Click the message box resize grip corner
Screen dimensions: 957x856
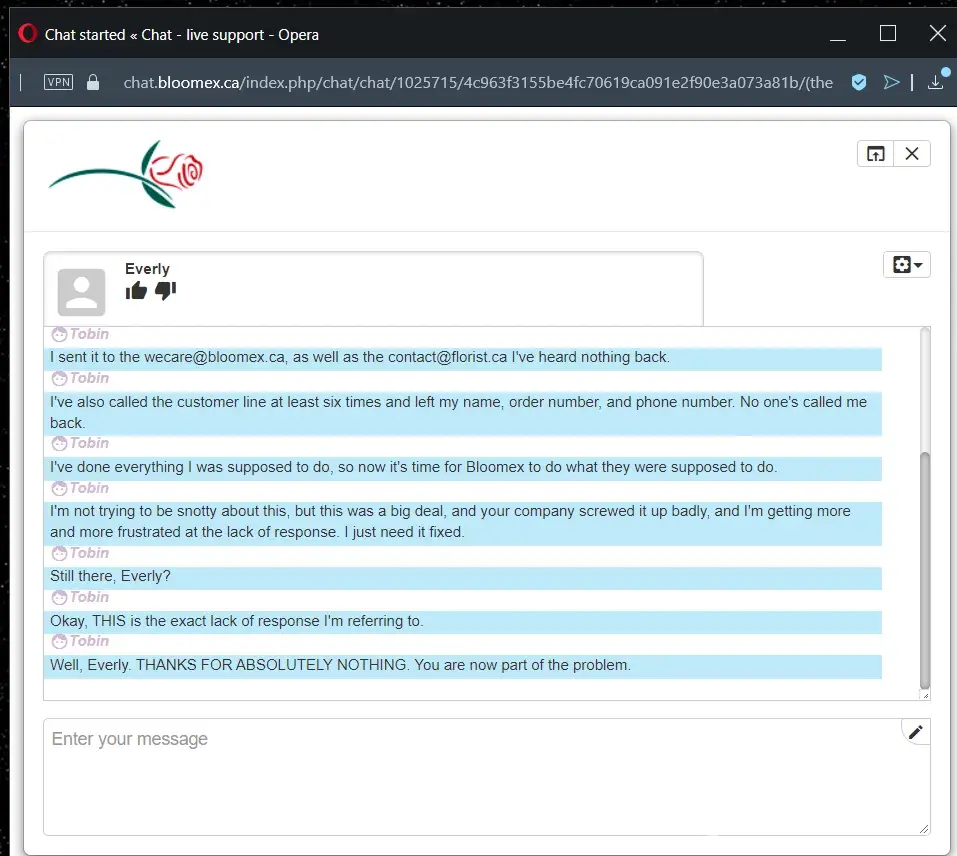point(924,828)
